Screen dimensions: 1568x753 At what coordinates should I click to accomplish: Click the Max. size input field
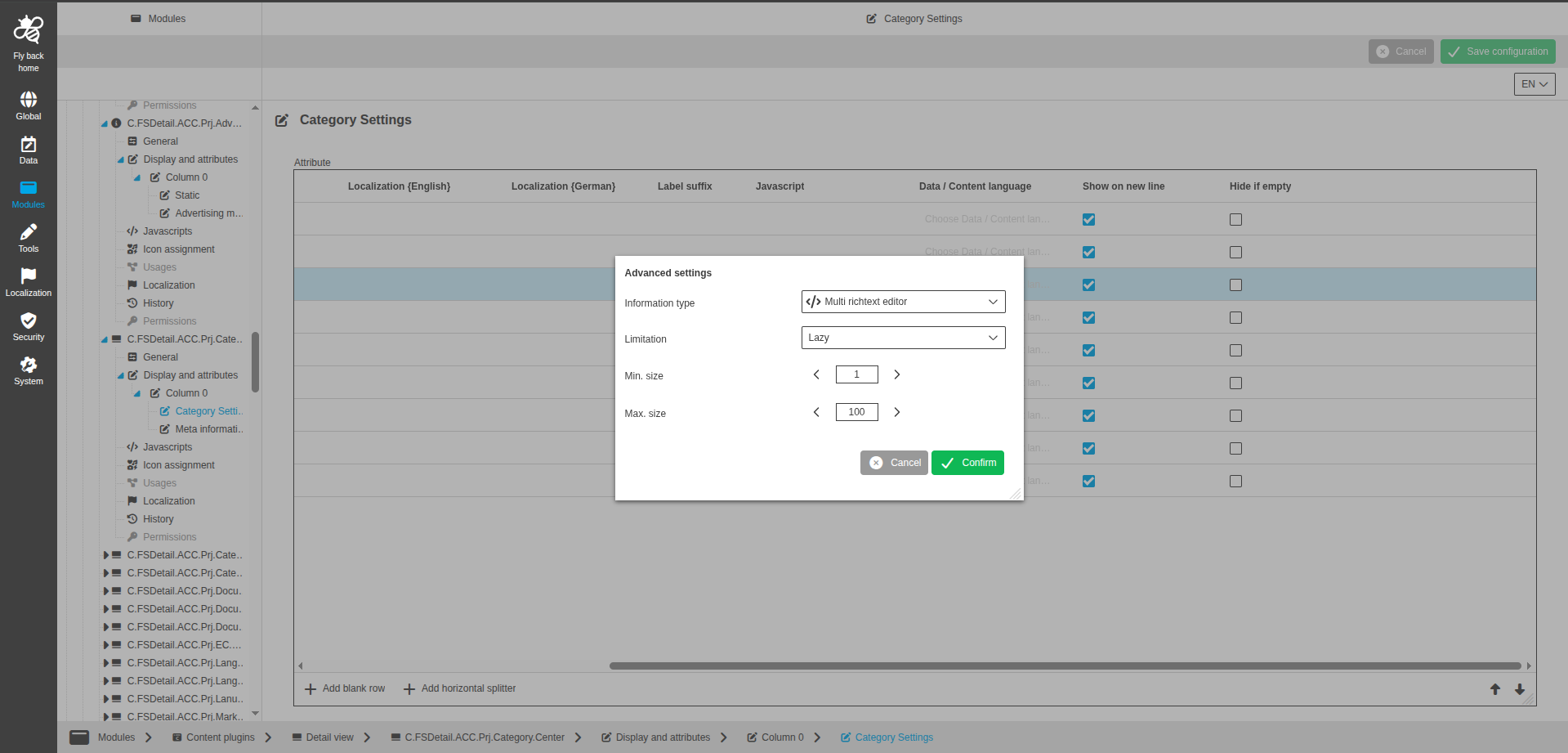click(856, 412)
